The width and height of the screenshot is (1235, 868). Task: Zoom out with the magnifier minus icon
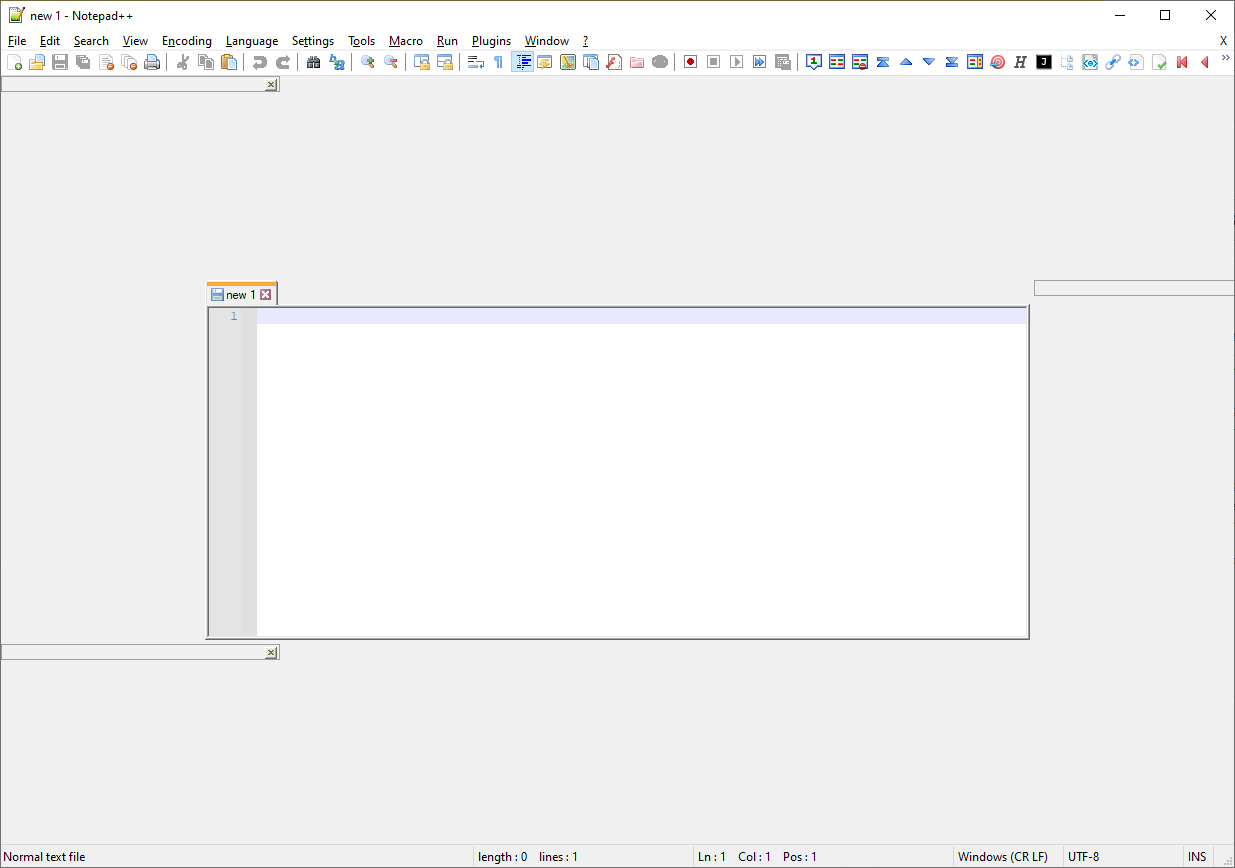pos(391,62)
